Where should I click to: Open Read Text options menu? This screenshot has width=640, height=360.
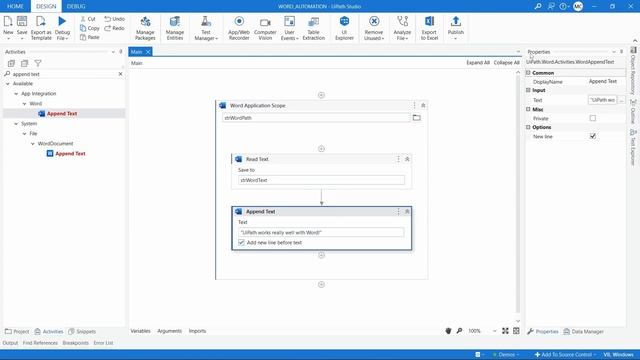[398, 159]
